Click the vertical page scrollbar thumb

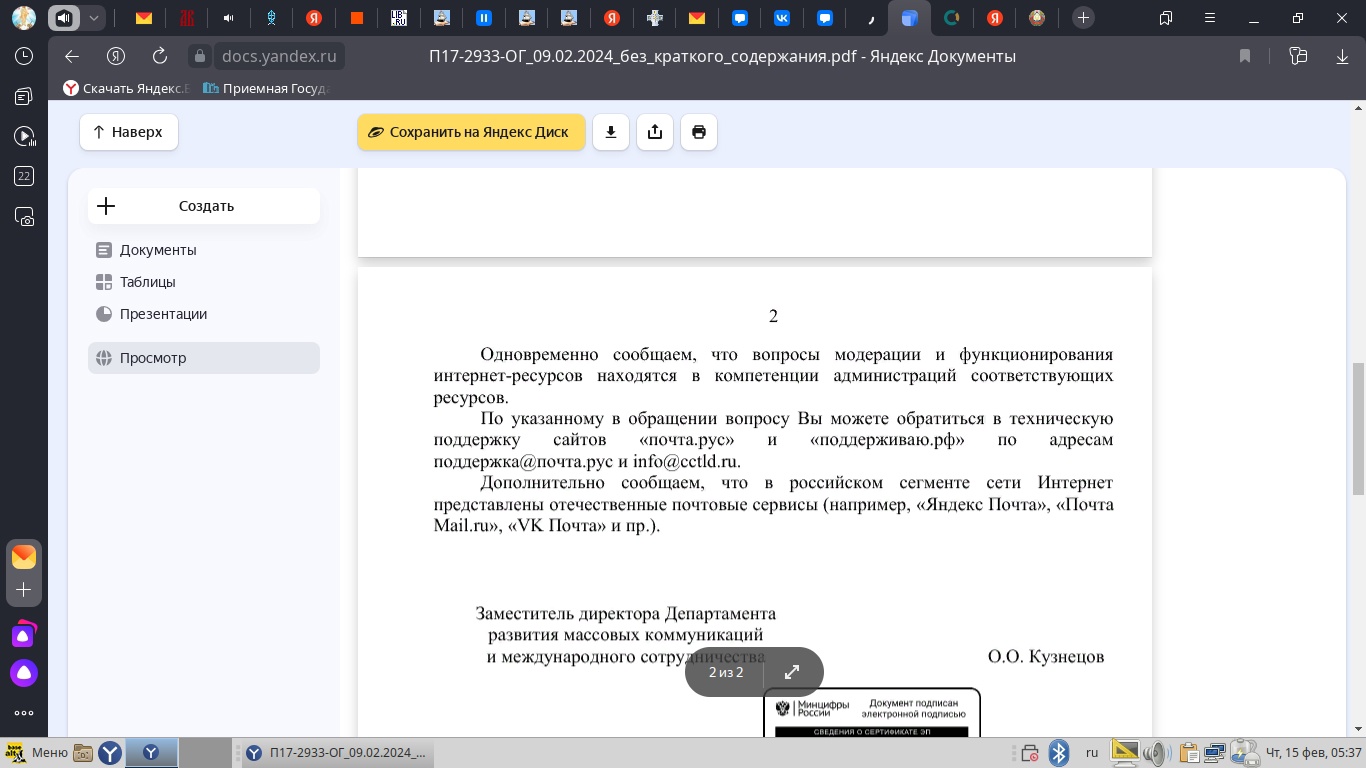pos(1358,429)
